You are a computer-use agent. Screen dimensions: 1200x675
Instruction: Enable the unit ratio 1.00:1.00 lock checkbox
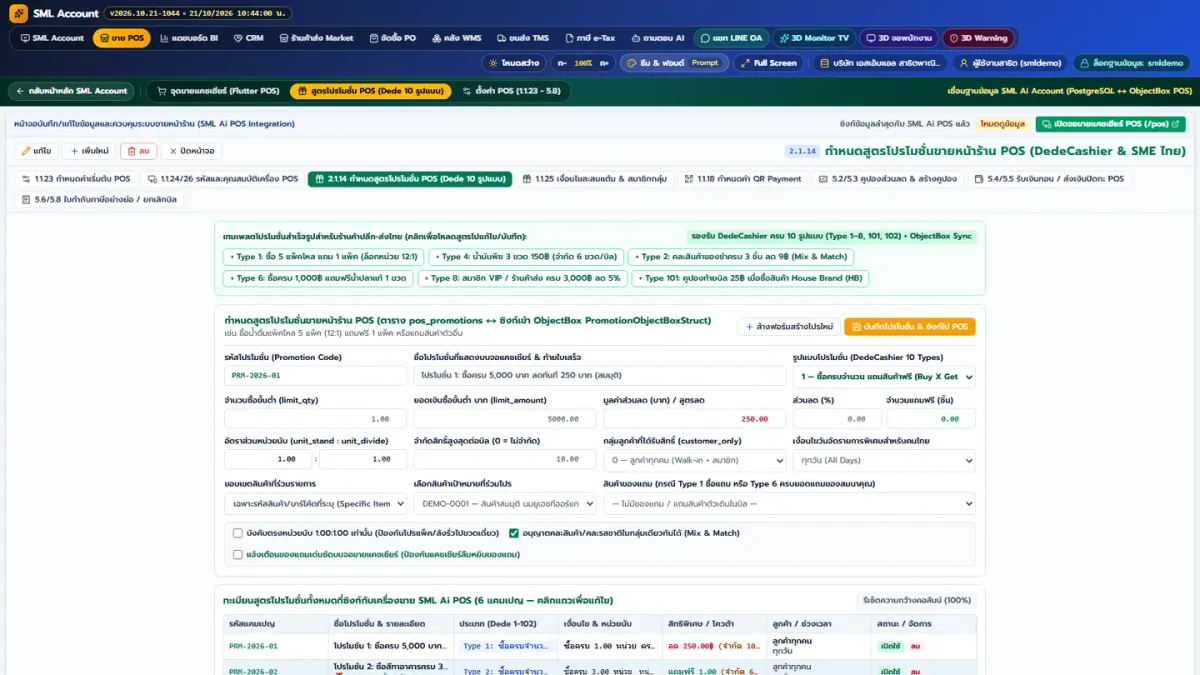pyautogui.click(x=238, y=533)
